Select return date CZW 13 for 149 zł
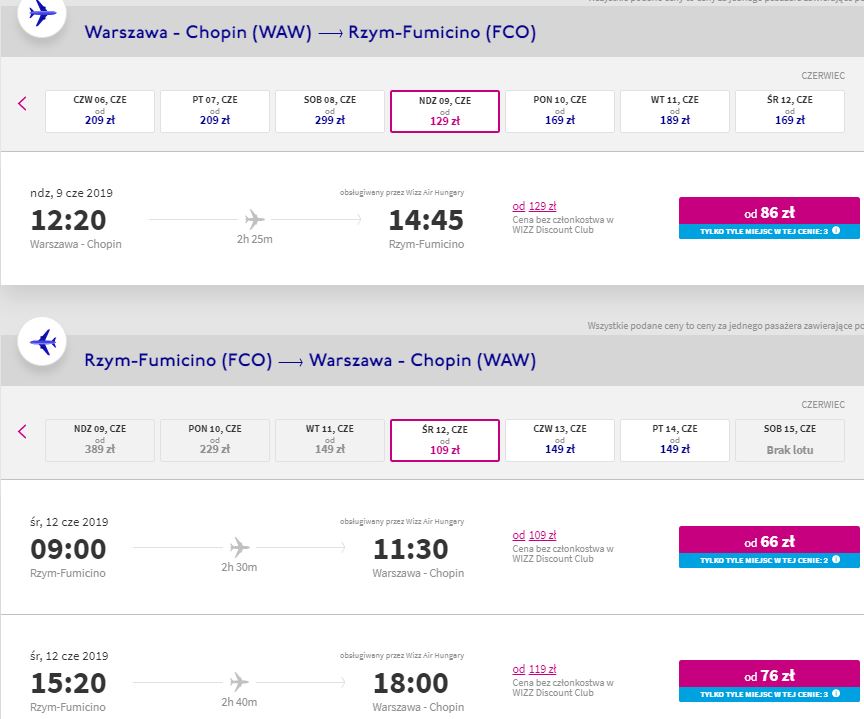 click(x=560, y=440)
